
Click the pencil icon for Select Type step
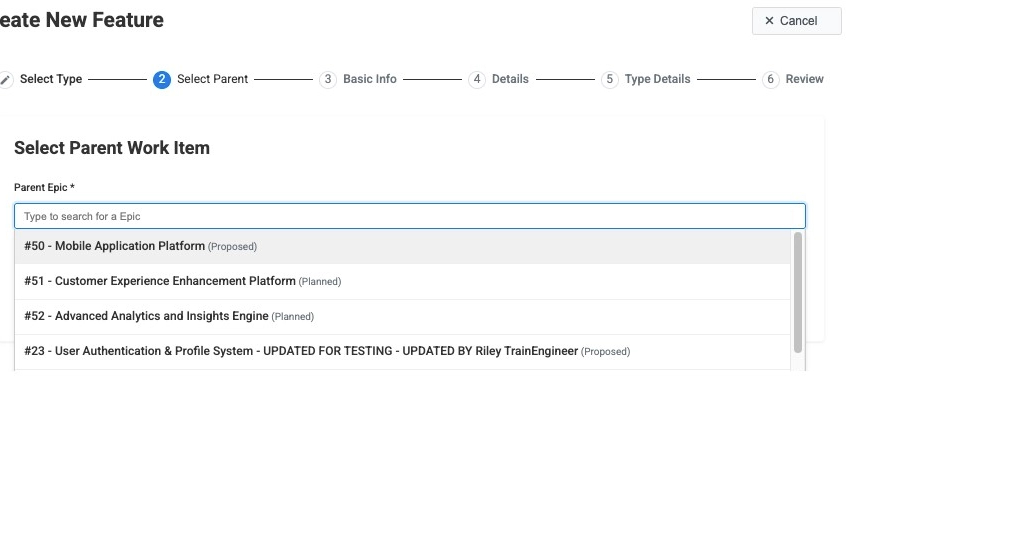coord(6,80)
